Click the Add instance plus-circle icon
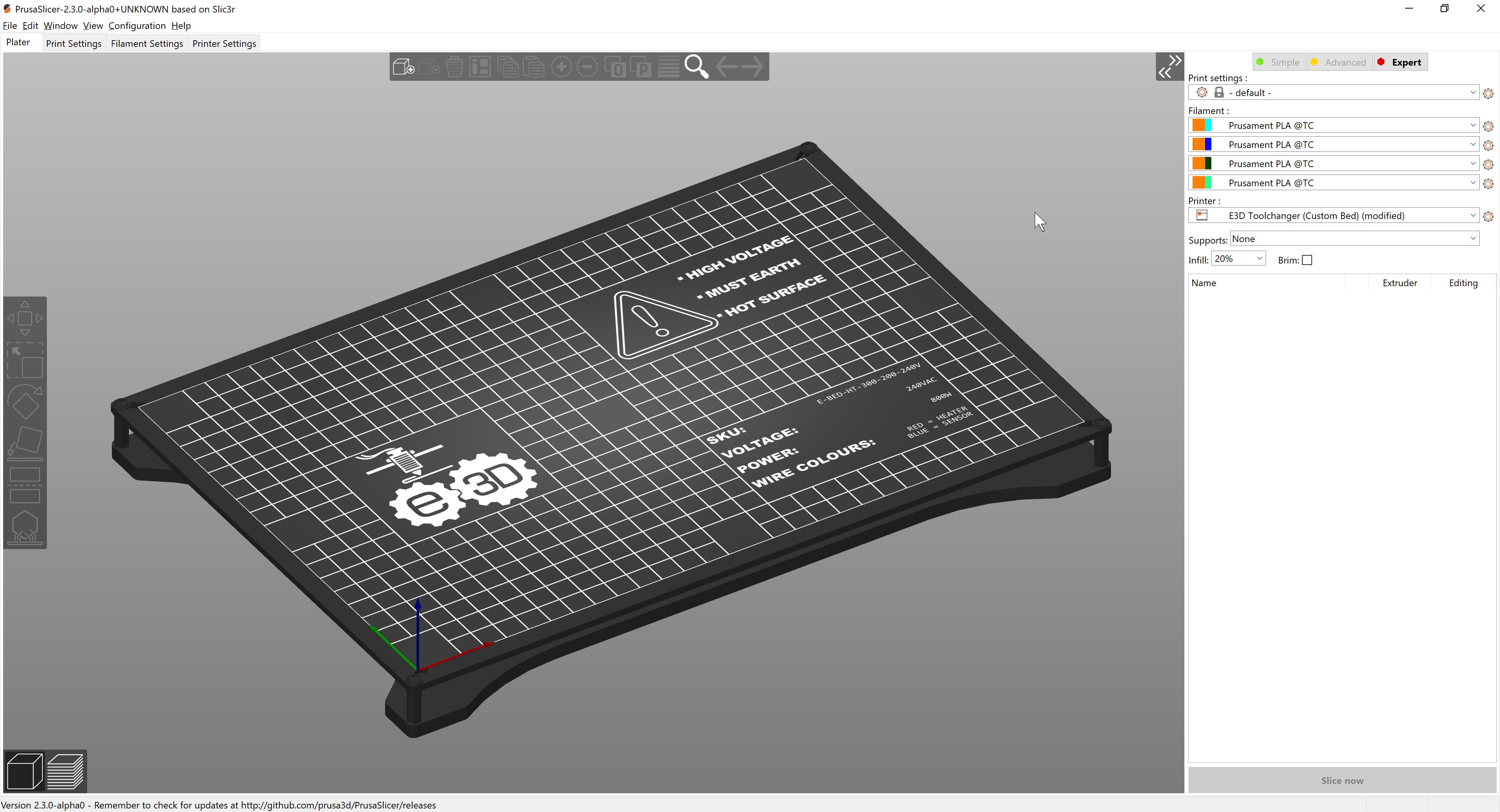The image size is (1500, 812). tap(561, 67)
